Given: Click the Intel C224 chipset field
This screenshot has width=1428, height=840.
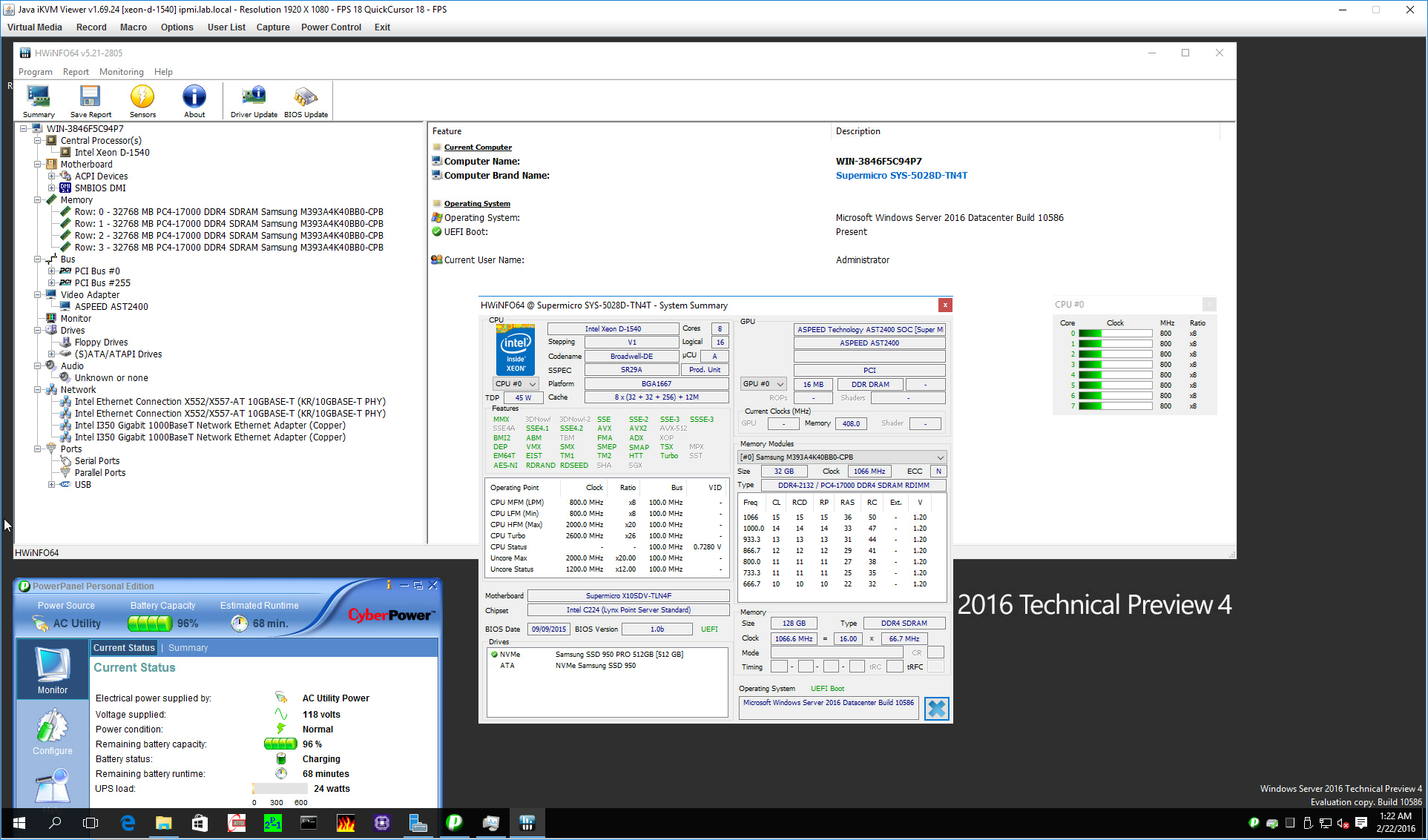Looking at the screenshot, I should coord(628,609).
